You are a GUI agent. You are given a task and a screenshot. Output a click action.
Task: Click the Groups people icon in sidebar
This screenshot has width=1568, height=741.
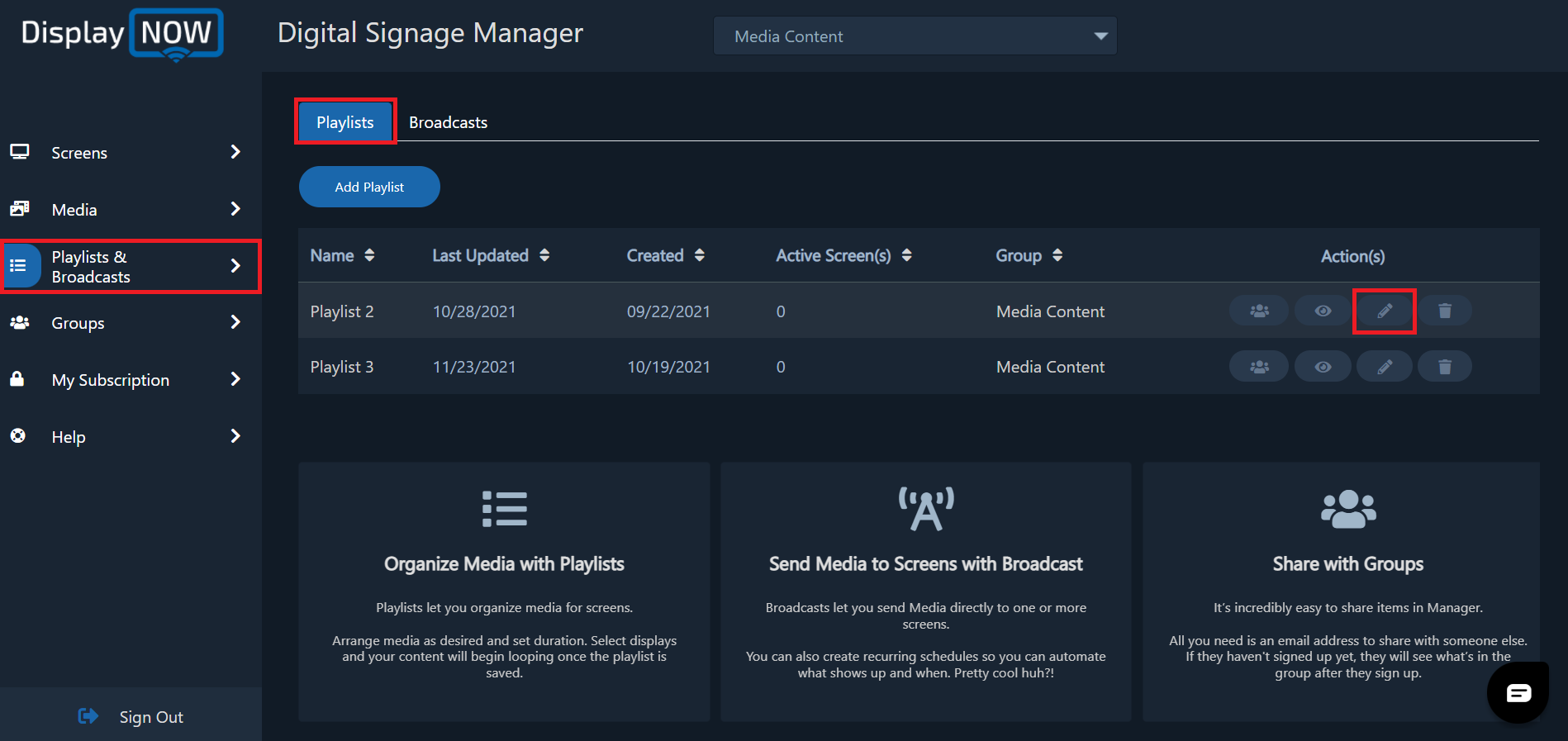point(20,322)
